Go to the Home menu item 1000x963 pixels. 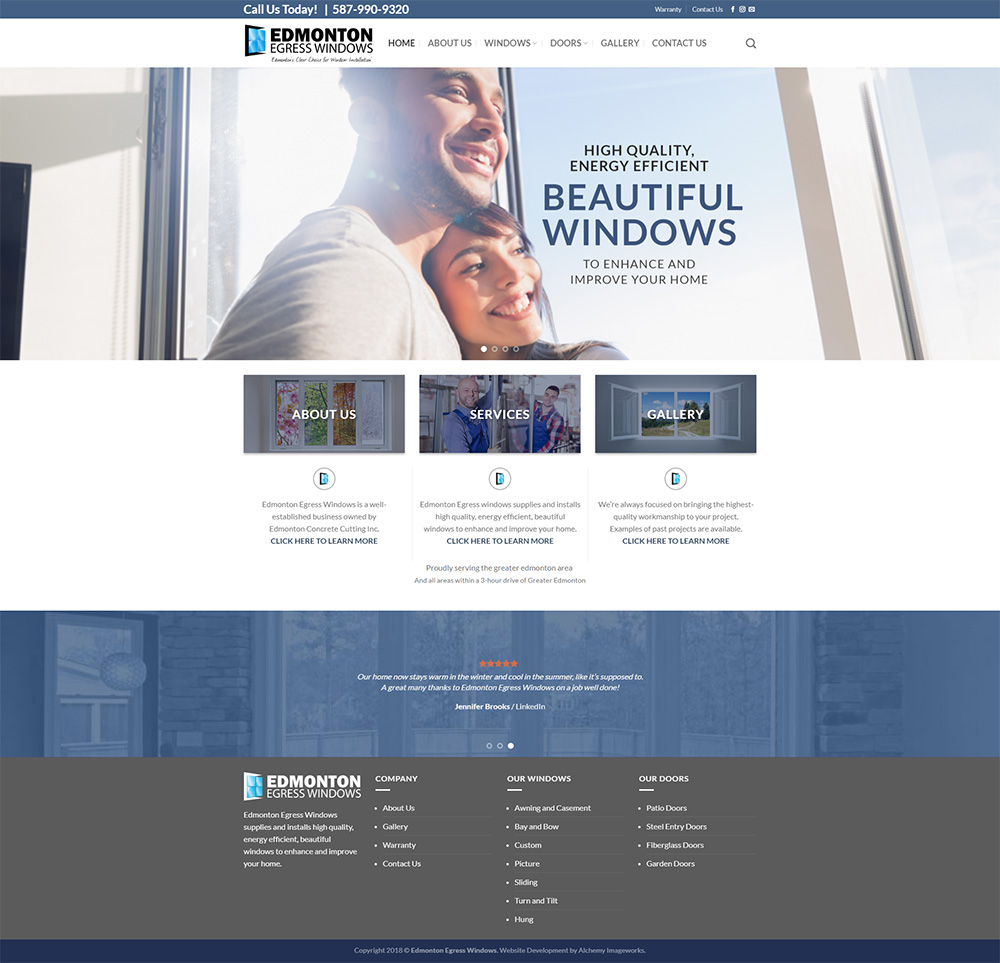click(x=401, y=43)
